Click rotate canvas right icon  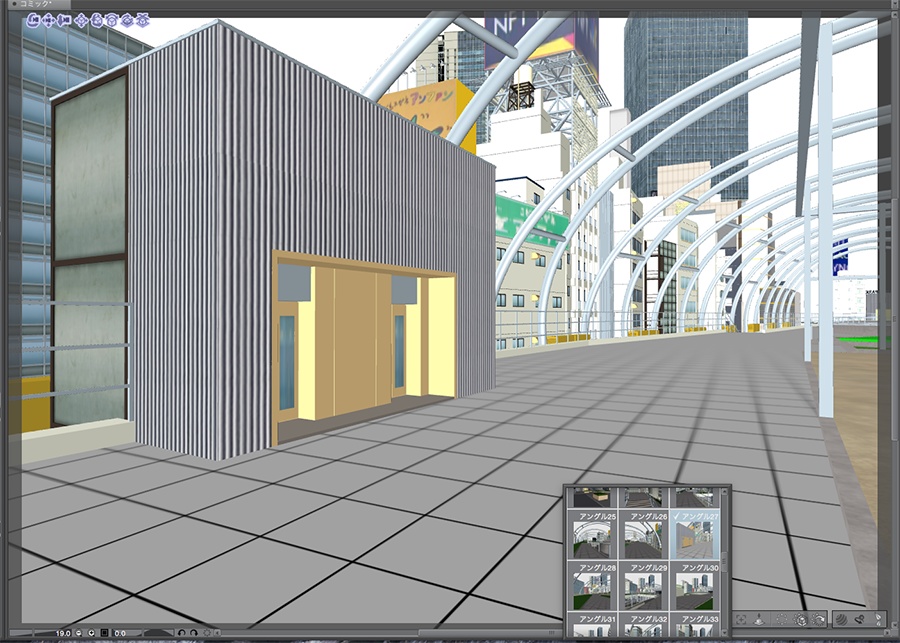pos(193,633)
